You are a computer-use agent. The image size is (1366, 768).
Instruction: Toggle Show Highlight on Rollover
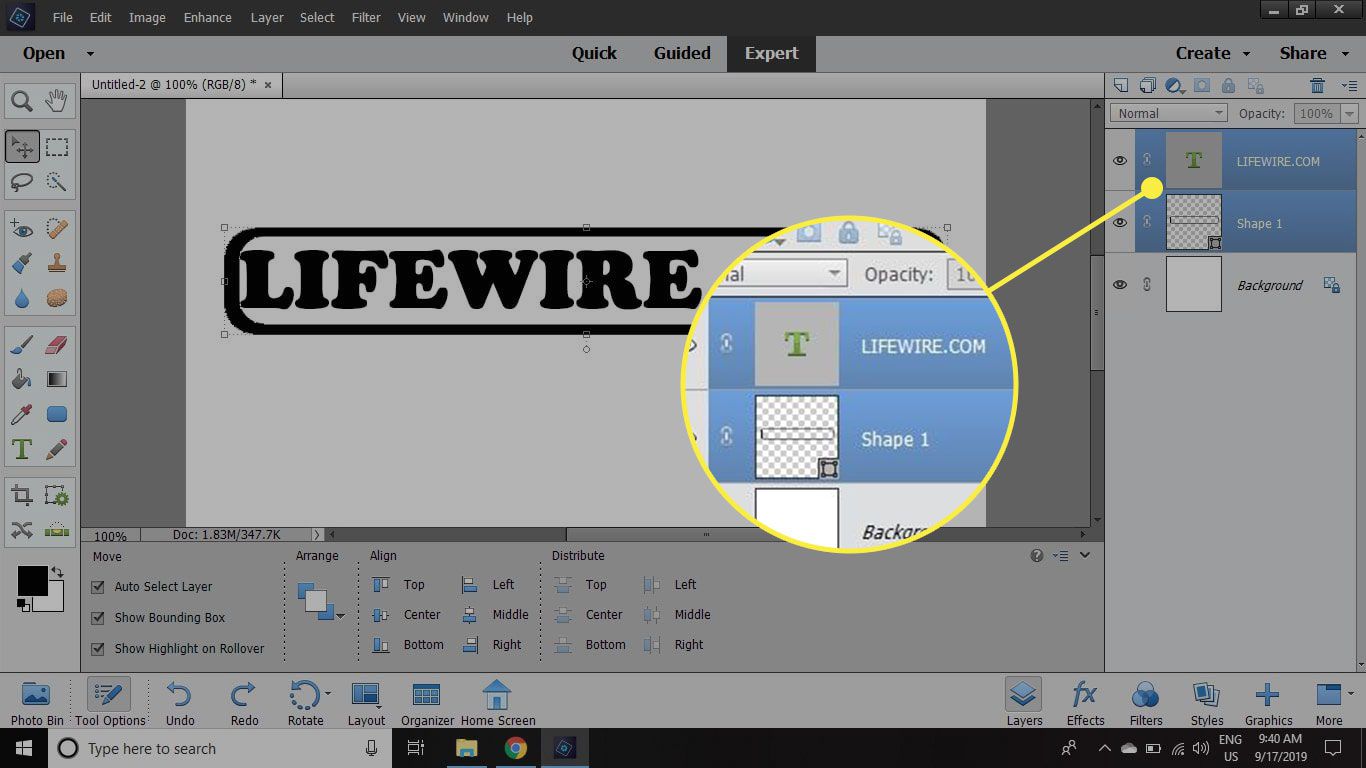98,648
